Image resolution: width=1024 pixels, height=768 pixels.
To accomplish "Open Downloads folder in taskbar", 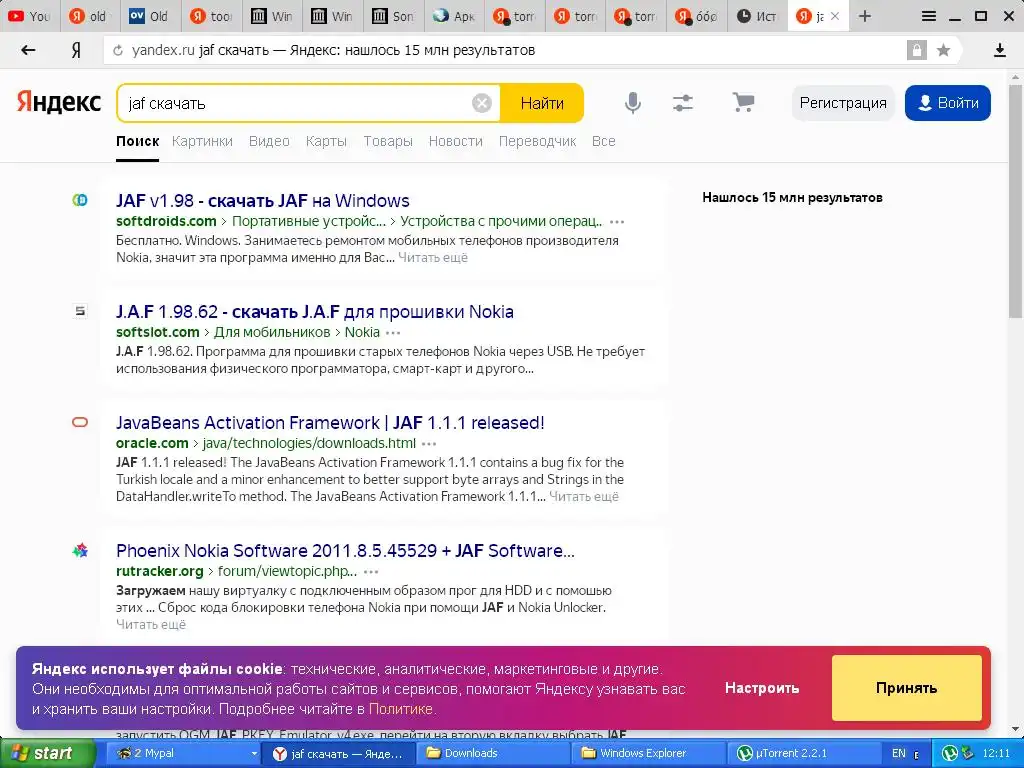I will click(493, 754).
